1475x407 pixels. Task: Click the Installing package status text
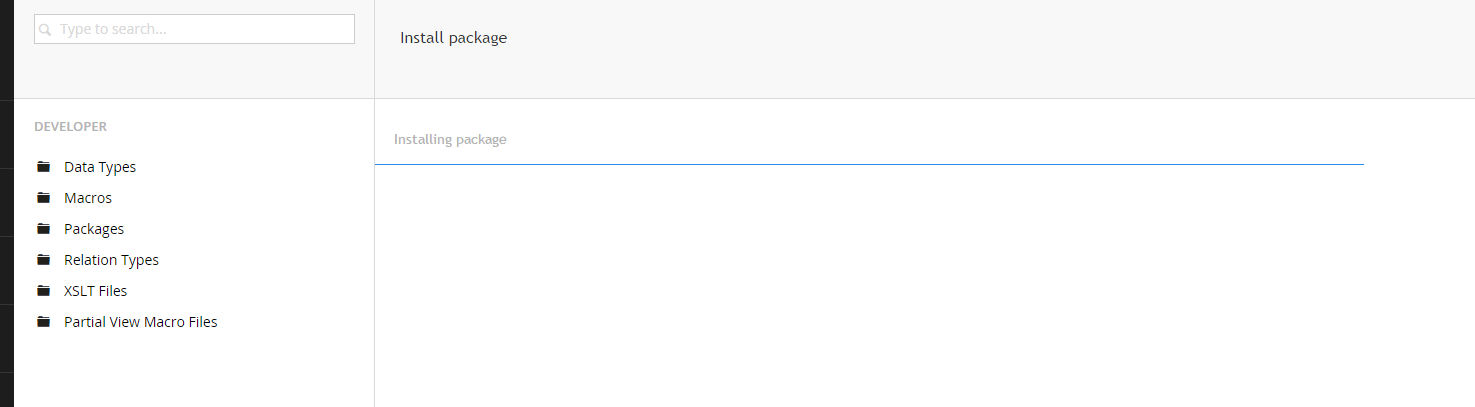pyautogui.click(x=450, y=139)
